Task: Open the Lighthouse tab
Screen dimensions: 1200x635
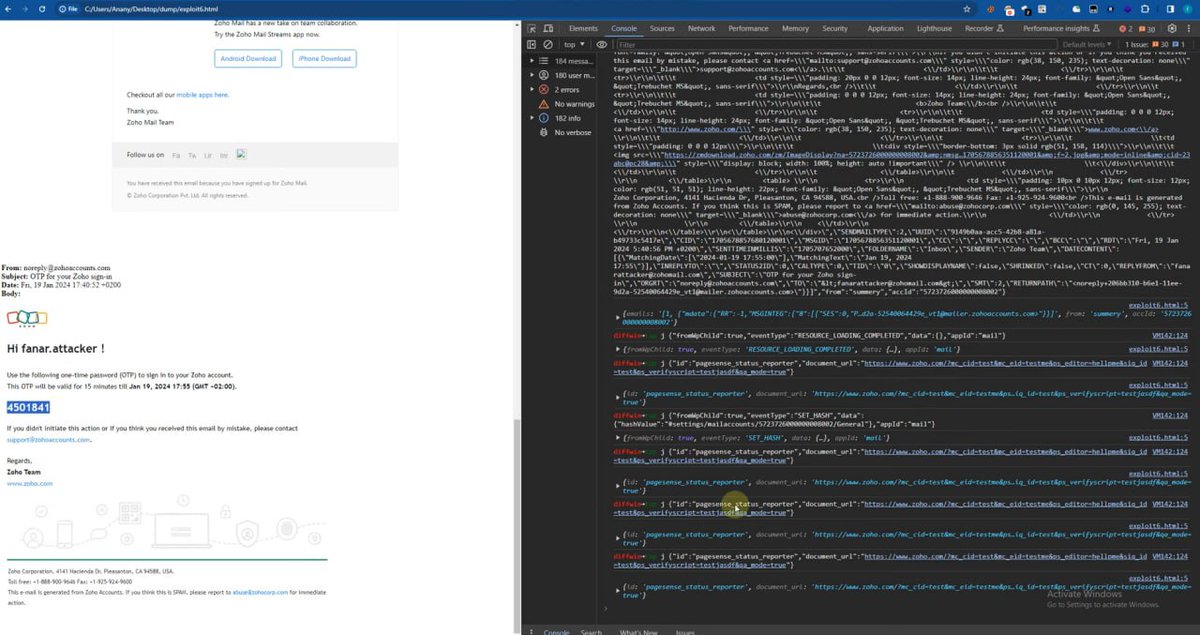Action: coord(934,29)
